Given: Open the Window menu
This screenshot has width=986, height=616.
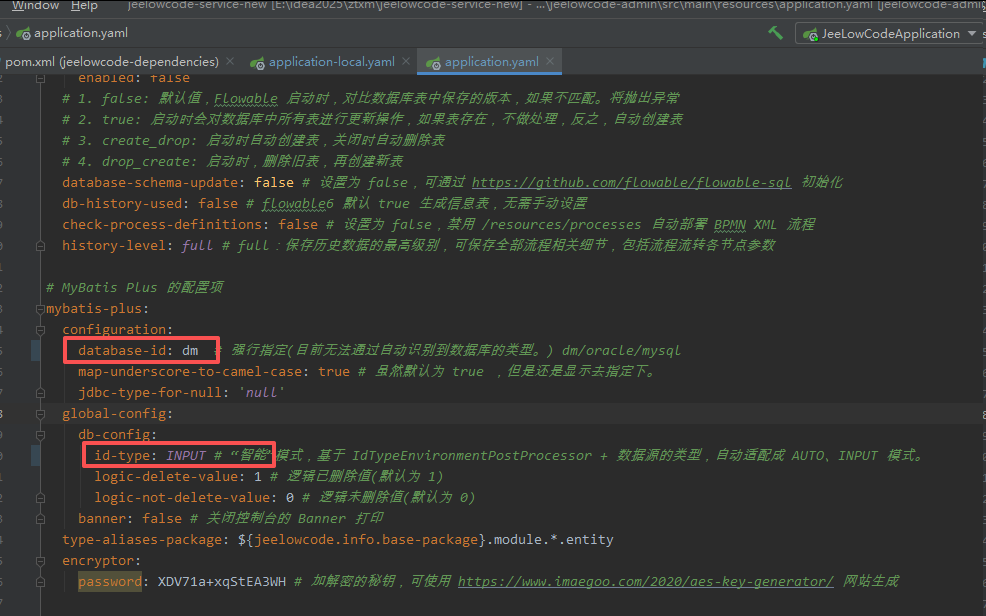Looking at the screenshot, I should [35, 6].
